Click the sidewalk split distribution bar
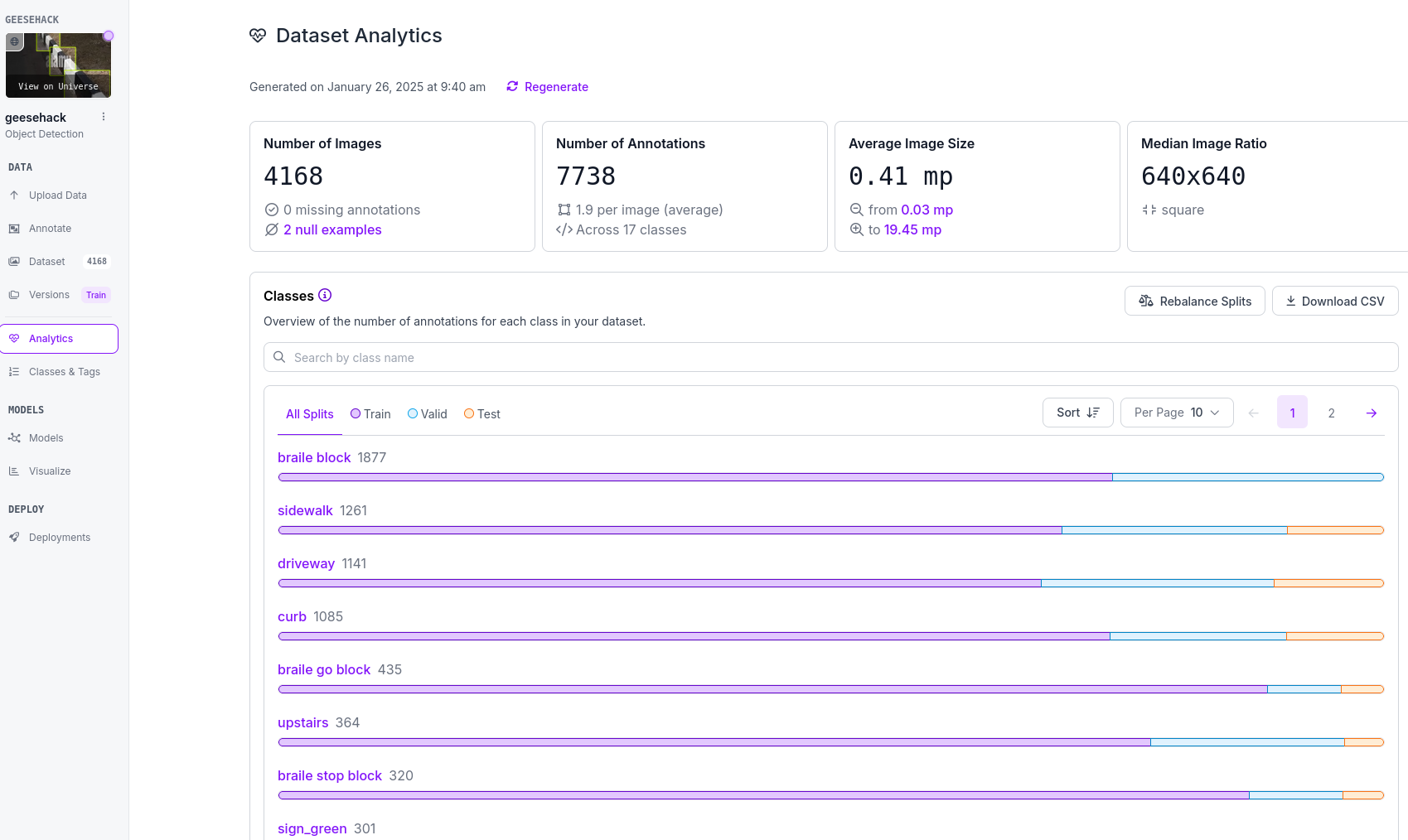 click(x=831, y=530)
